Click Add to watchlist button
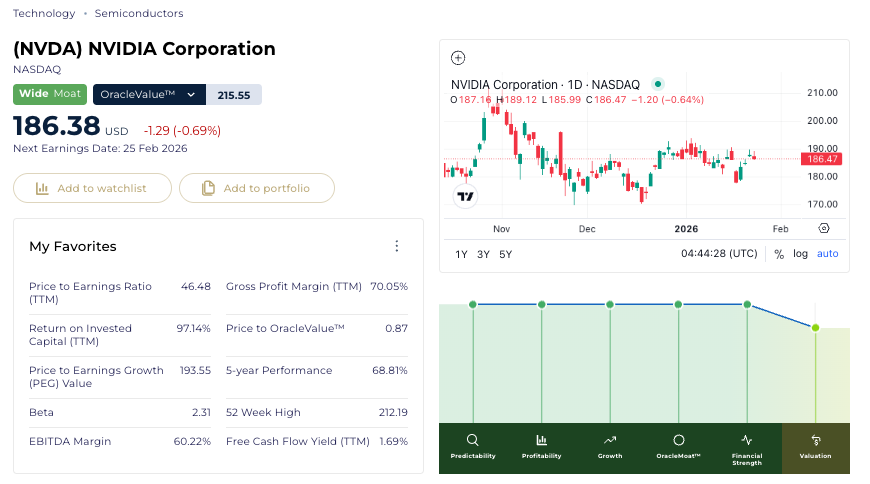Image resolution: width=870 pixels, height=484 pixels. point(92,188)
